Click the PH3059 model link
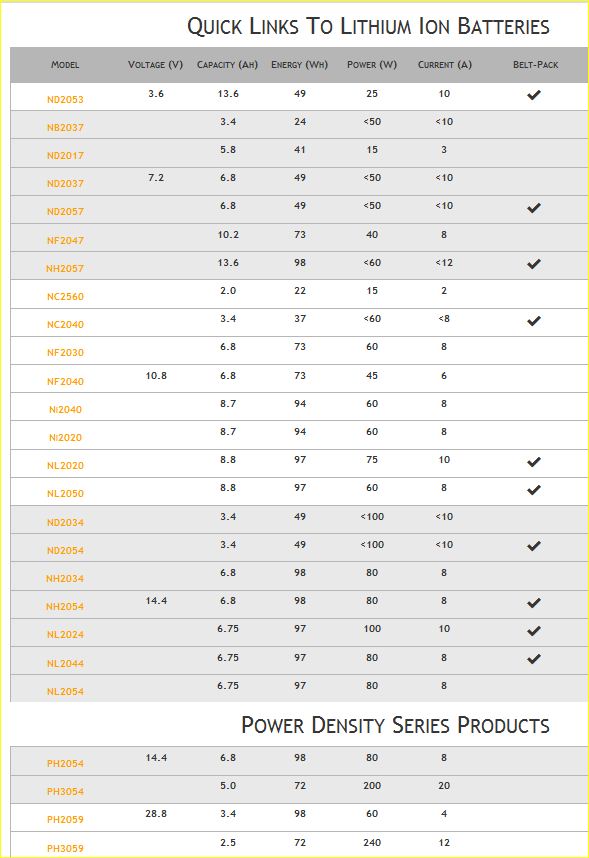The image size is (589, 858). [65, 849]
